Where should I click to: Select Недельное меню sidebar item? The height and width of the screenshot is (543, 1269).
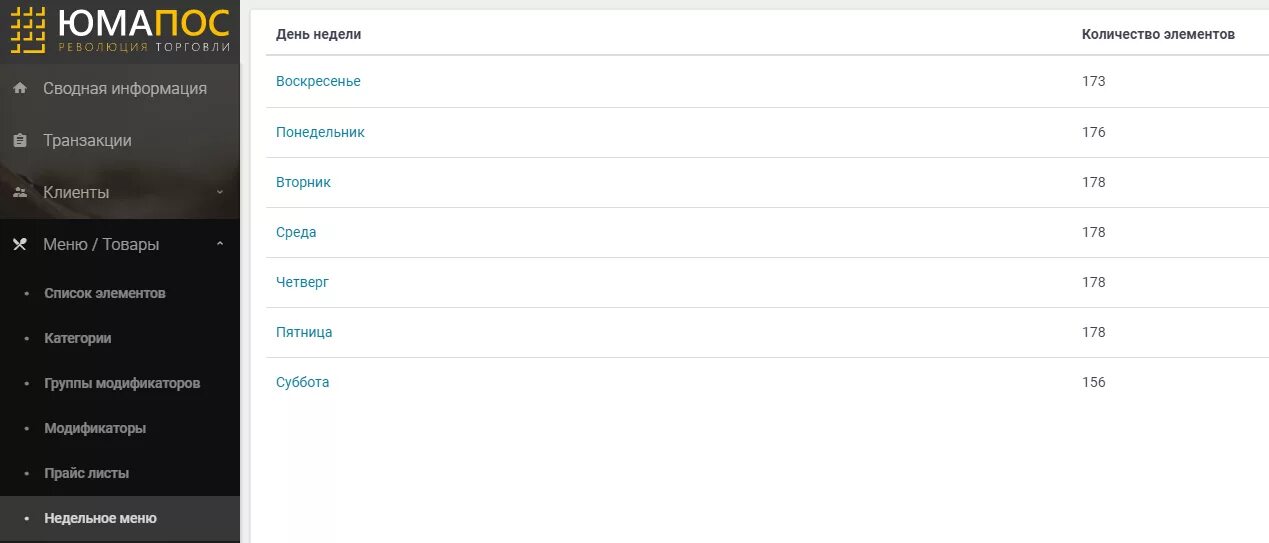pos(100,518)
